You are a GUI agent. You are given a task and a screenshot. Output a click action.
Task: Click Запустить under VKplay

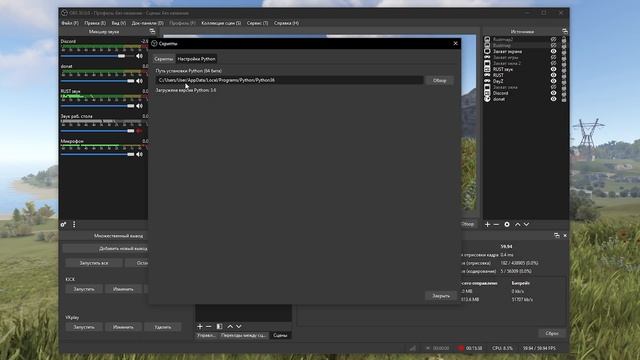tap(84, 327)
